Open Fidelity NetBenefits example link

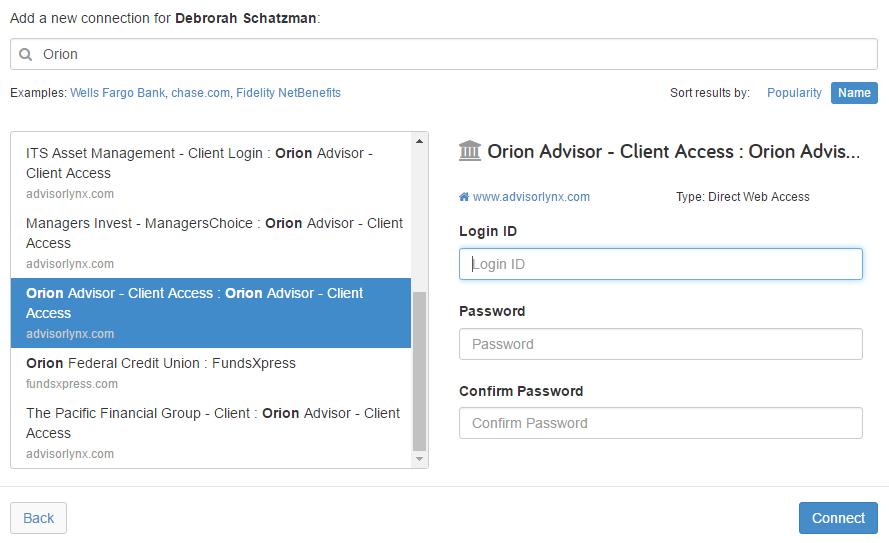[288, 93]
